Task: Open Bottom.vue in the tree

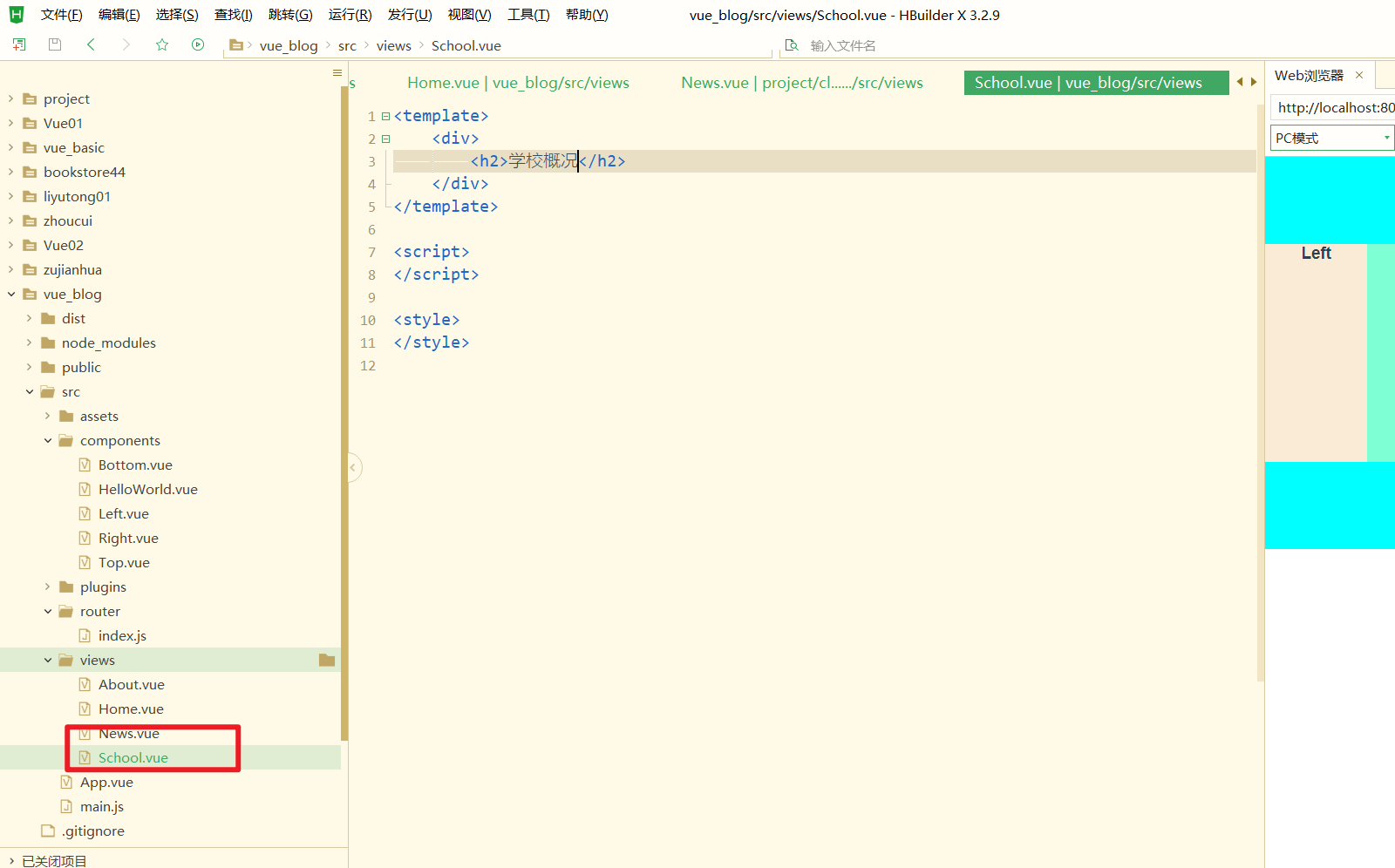Action: pos(135,465)
